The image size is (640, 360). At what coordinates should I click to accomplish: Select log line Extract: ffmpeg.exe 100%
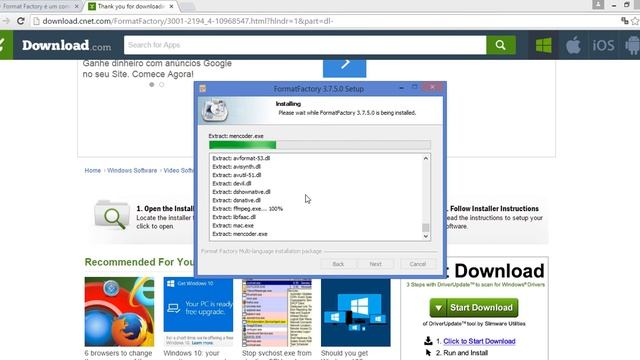pos(247,209)
